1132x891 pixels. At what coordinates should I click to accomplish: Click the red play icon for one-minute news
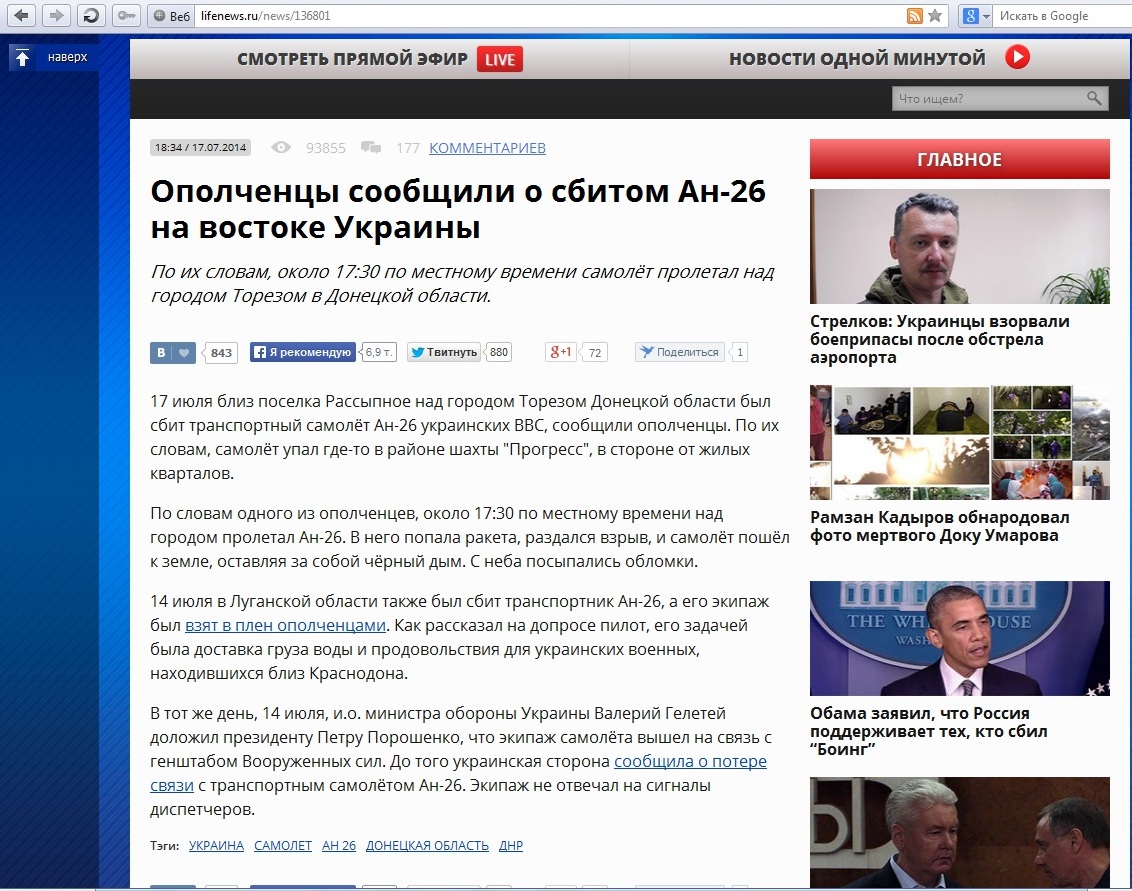coord(1017,58)
